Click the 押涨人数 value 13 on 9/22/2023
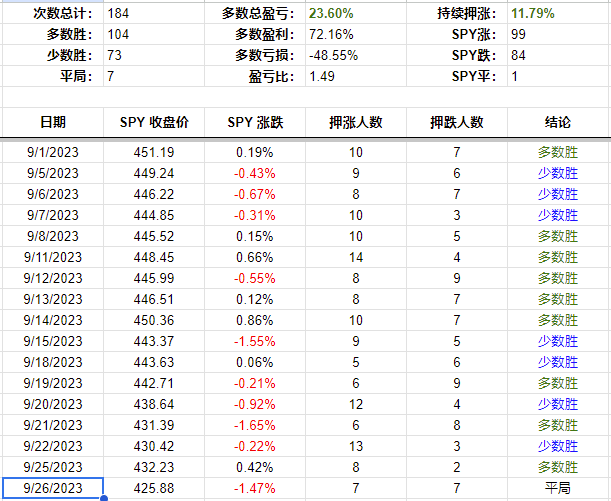The image size is (611, 501). [356, 446]
